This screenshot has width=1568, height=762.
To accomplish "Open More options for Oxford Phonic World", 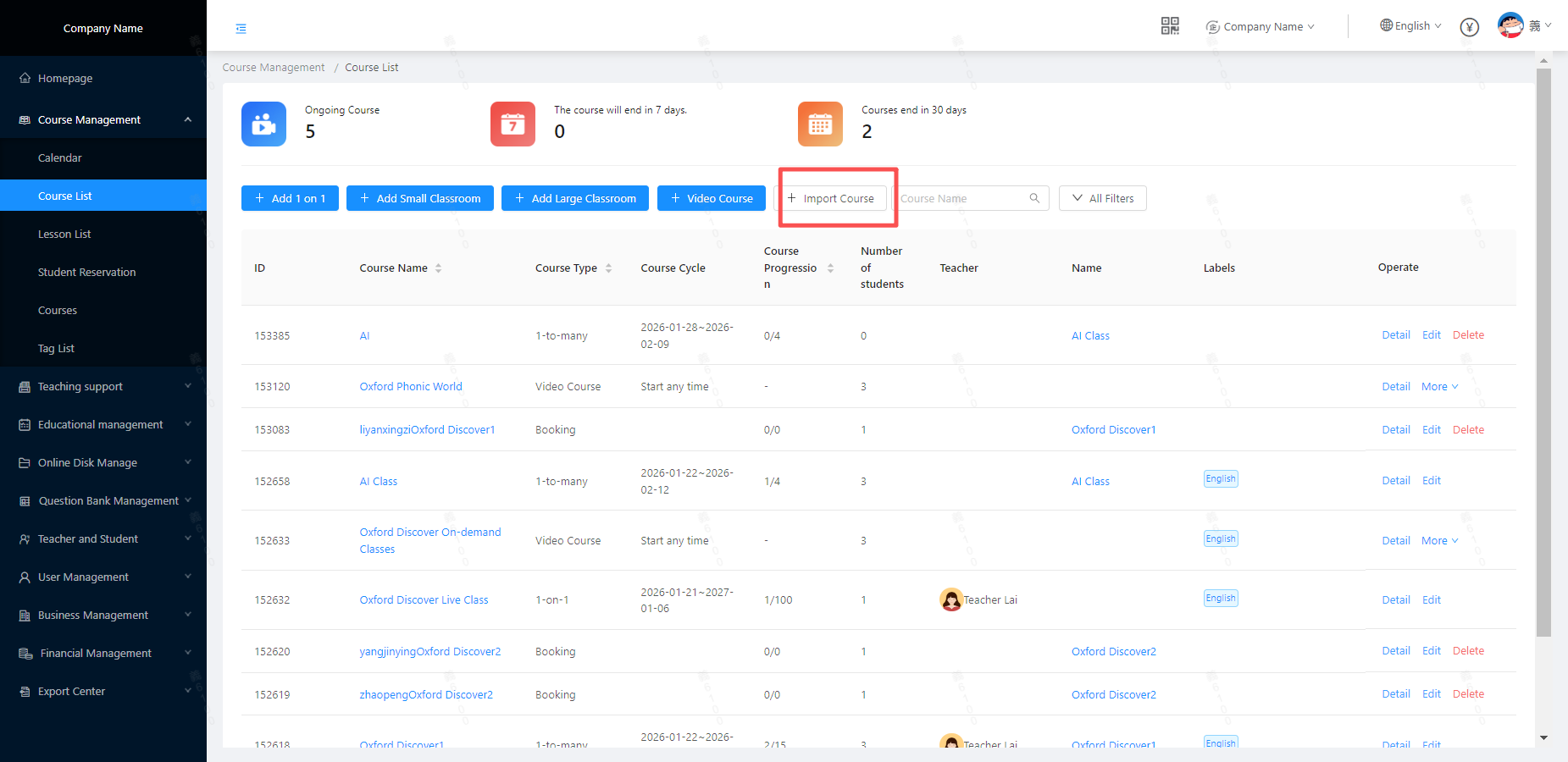I will [x=1439, y=387].
